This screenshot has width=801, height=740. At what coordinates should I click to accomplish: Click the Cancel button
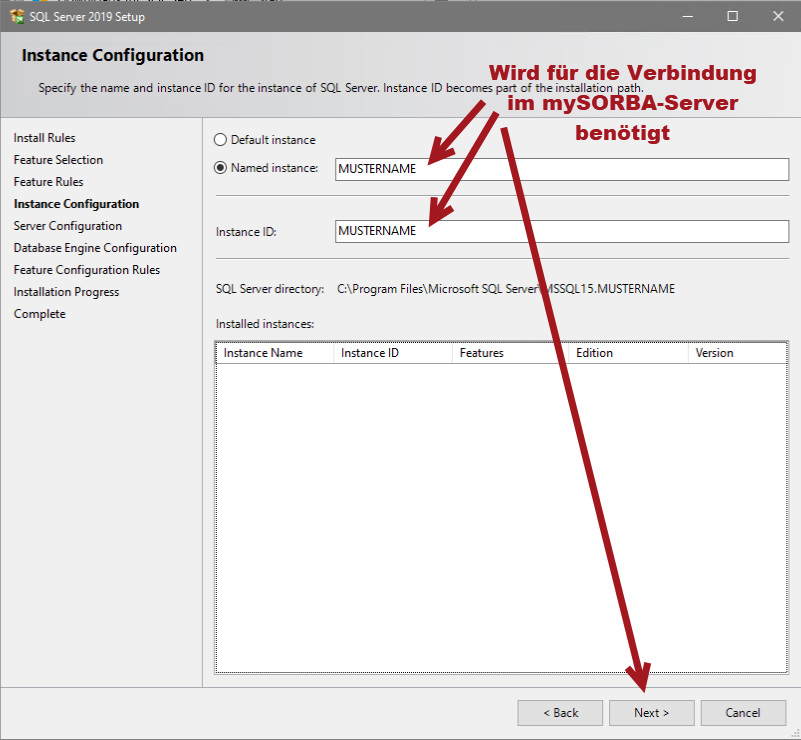(743, 713)
